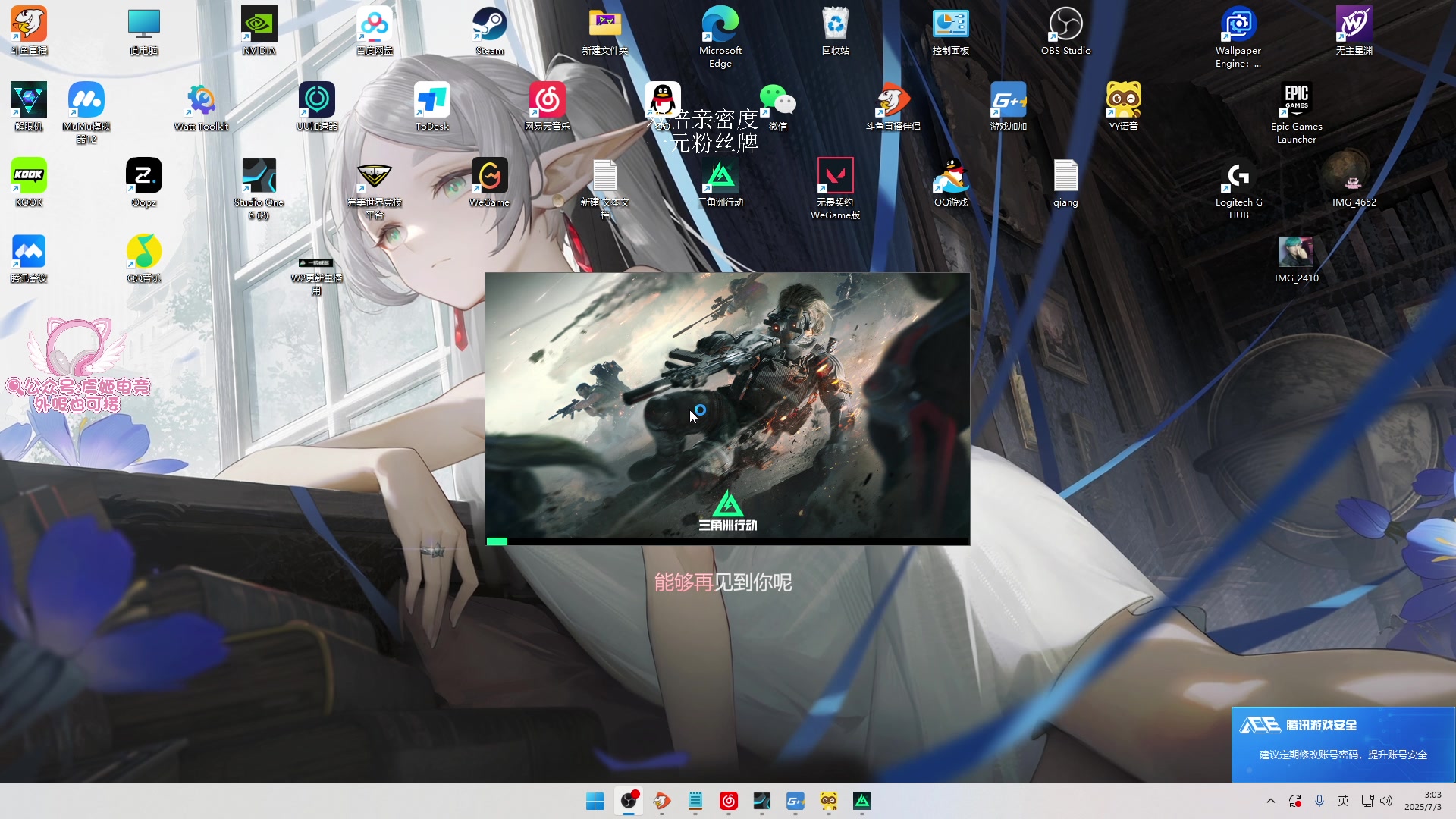Launch Steam from the desktop
Image resolution: width=1456 pixels, height=819 pixels.
[x=490, y=30]
